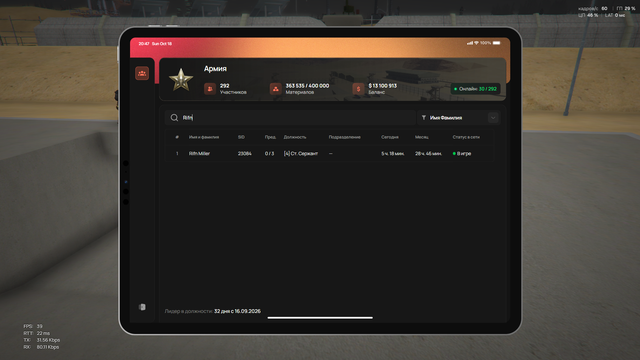Click the Ст. Сержант rank cell
Viewport: 640px width, 360px height.
click(x=301, y=153)
